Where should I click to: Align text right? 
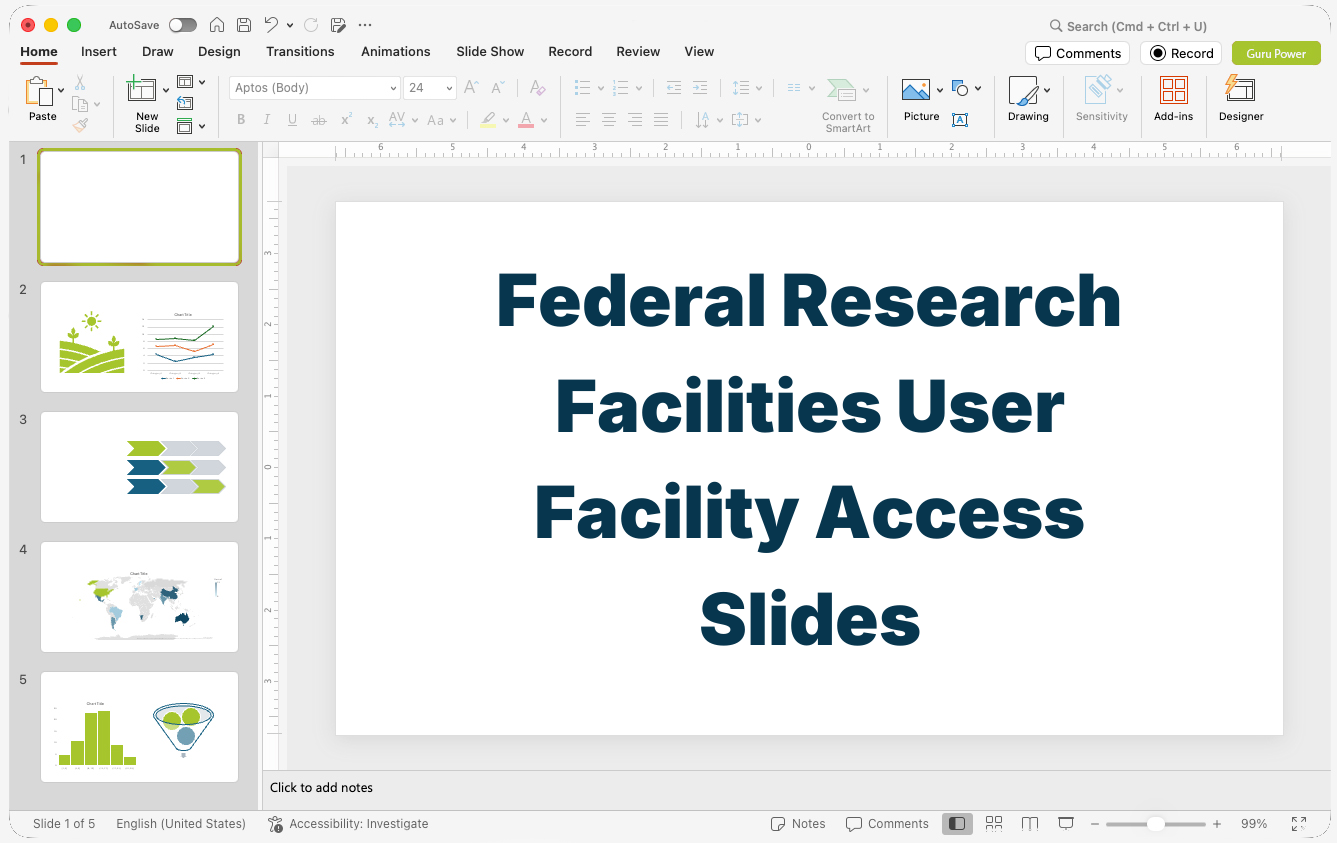click(634, 120)
